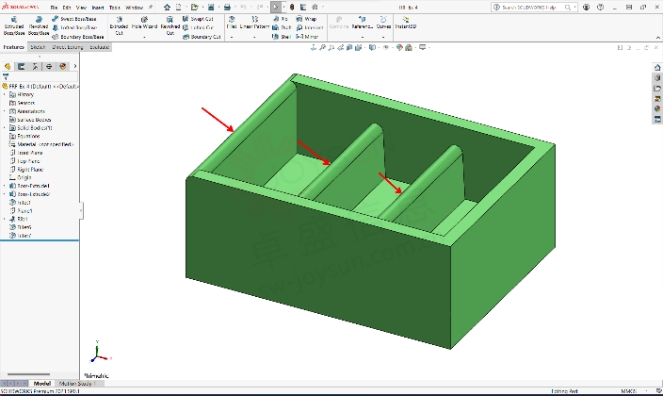Expand the Boss-Extrude2 feature node
664x396 pixels.
5,194
